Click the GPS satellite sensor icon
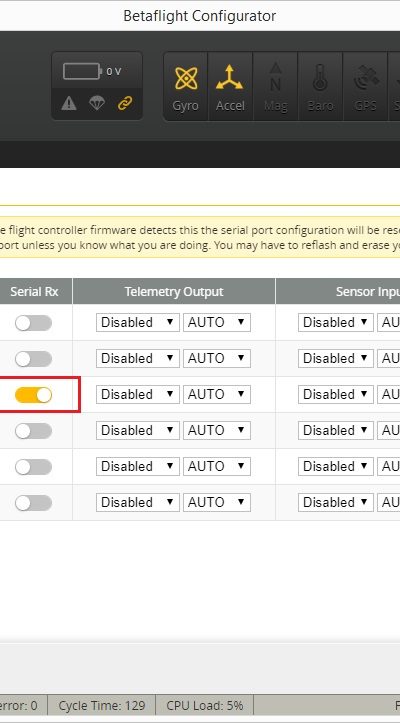The image size is (400, 723). (365, 86)
